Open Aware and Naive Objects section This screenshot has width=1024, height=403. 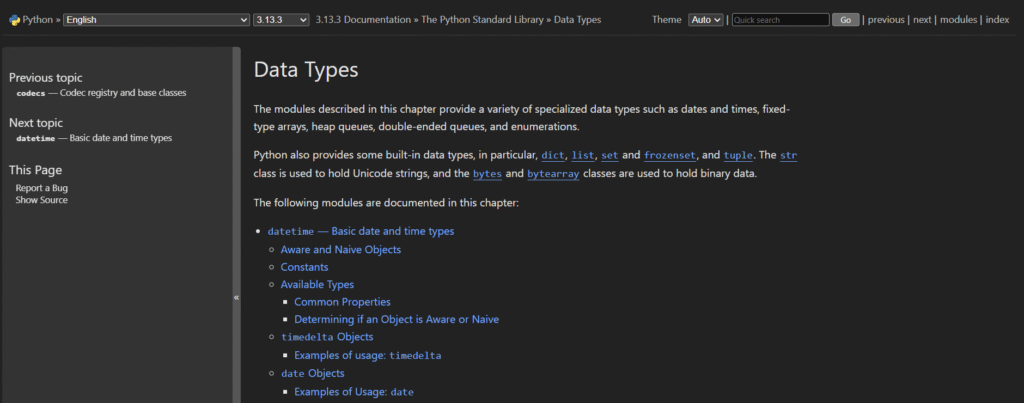click(340, 249)
